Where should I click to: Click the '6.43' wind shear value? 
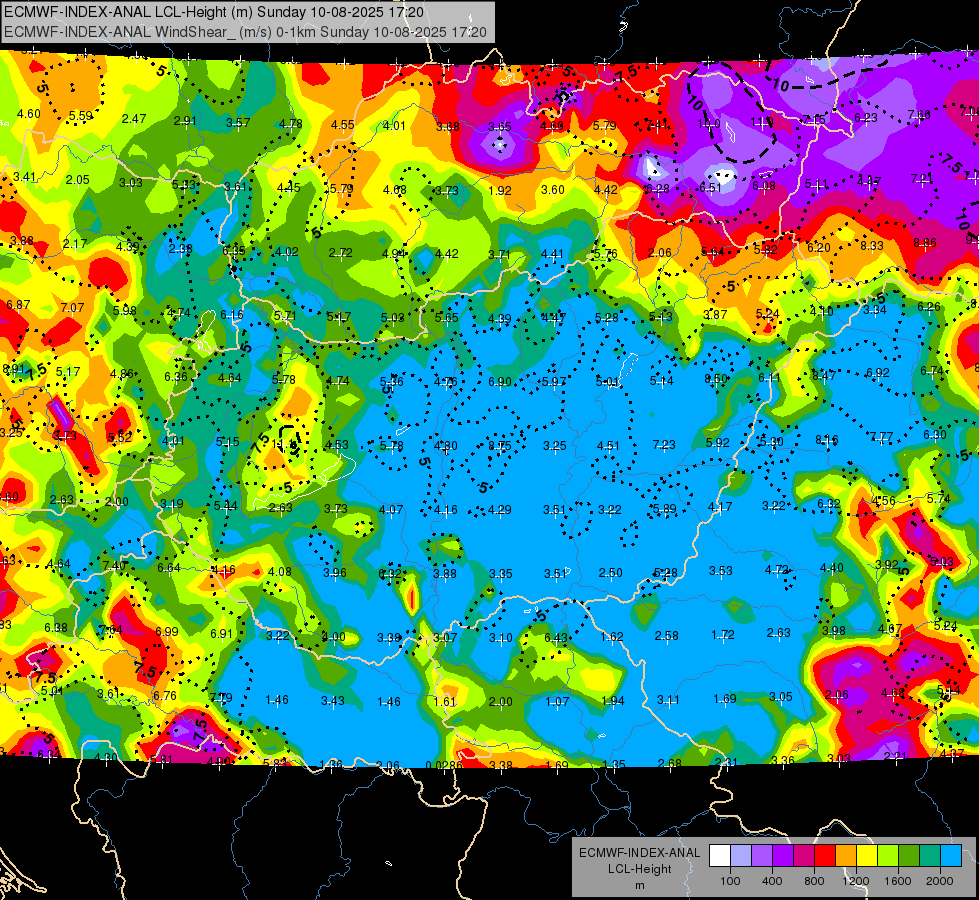tap(556, 638)
